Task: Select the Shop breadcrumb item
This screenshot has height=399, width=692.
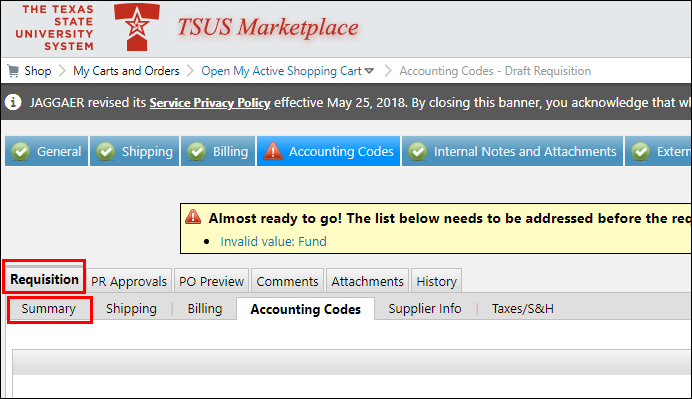Action: pyautogui.click(x=38, y=71)
